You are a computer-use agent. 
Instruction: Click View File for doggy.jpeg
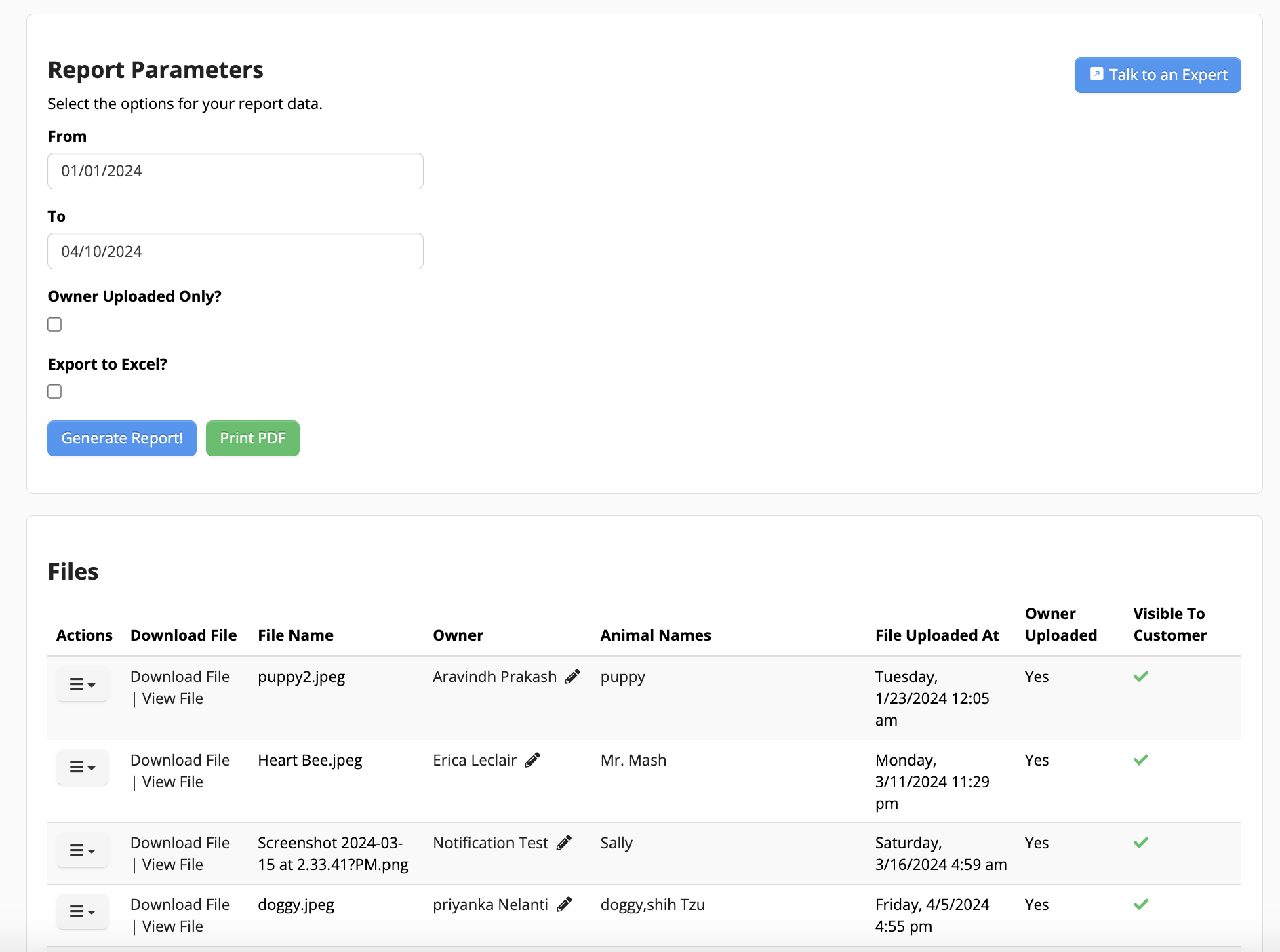coord(173,926)
